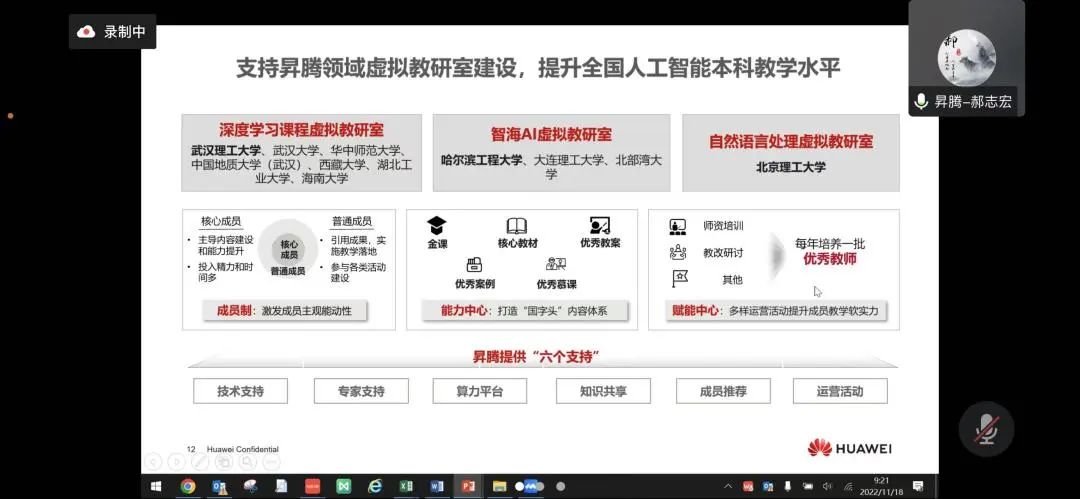Open the slideshow pen tool

201,462
